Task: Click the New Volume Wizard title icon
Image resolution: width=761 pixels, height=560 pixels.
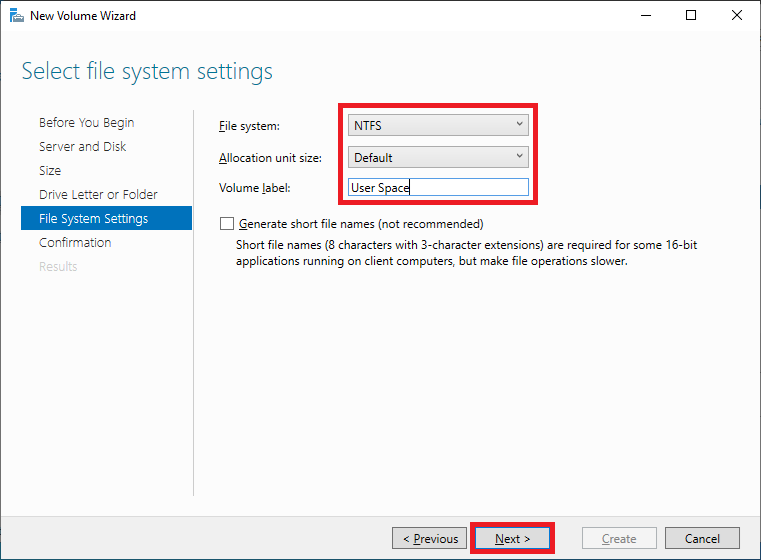Action: click(x=17, y=16)
